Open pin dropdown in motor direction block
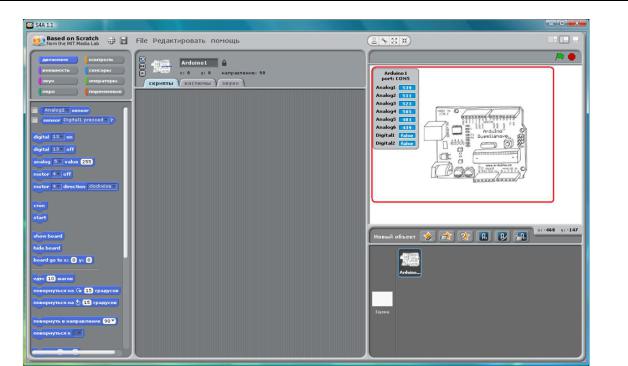Image resolution: width=628 pixels, height=366 pixels. [x=57, y=187]
